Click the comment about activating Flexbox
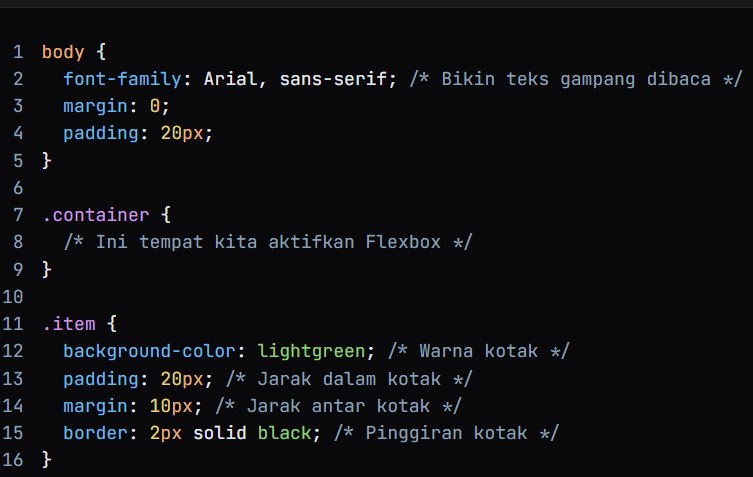Image resolution: width=753 pixels, height=477 pixels. point(267,241)
